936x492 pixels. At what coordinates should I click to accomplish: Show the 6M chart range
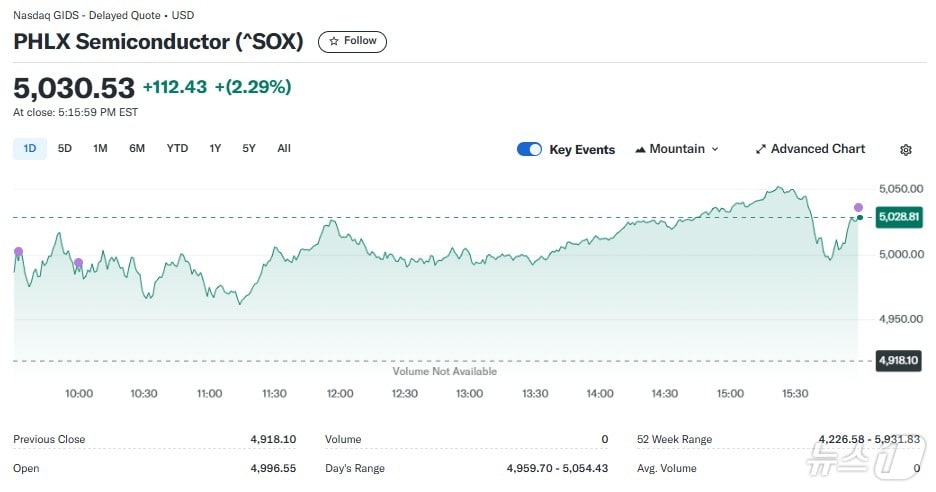point(137,148)
